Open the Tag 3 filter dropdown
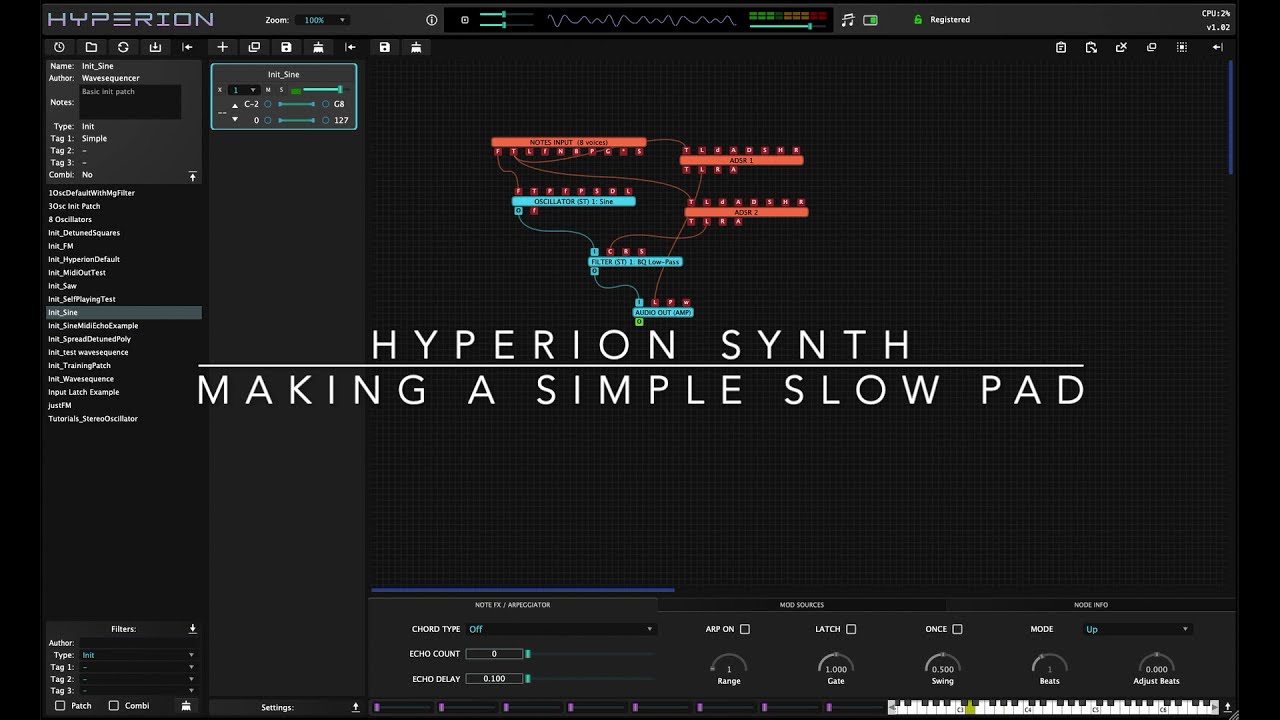Viewport: 1280px width, 720px height. click(138, 691)
